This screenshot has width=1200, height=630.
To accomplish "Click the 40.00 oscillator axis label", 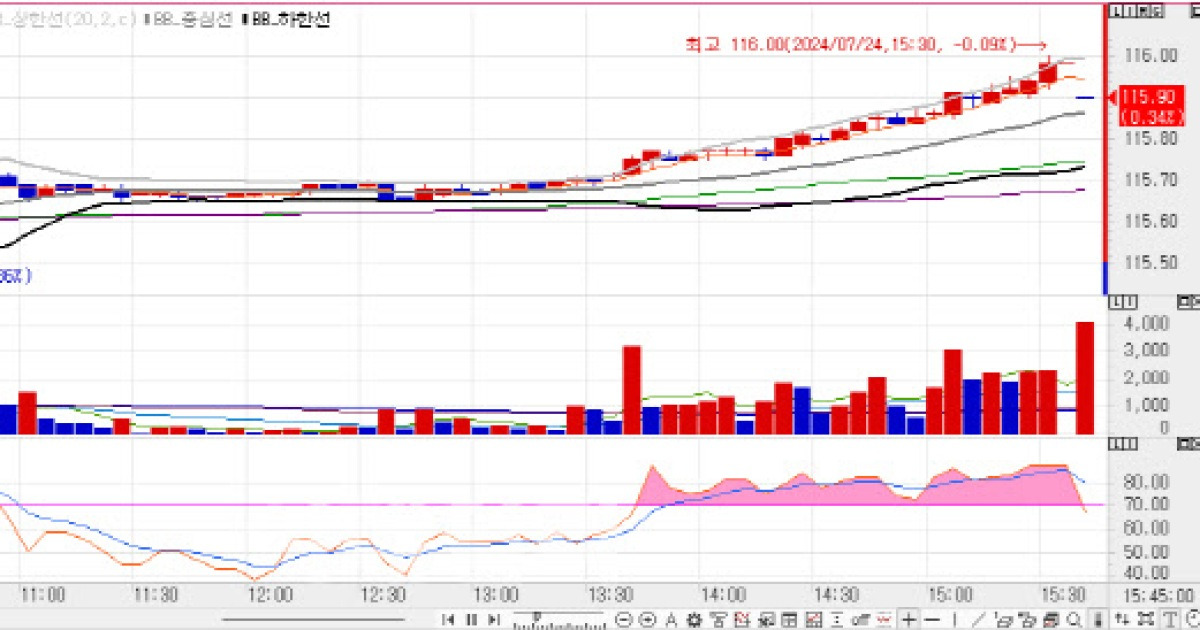I will [1148, 573].
